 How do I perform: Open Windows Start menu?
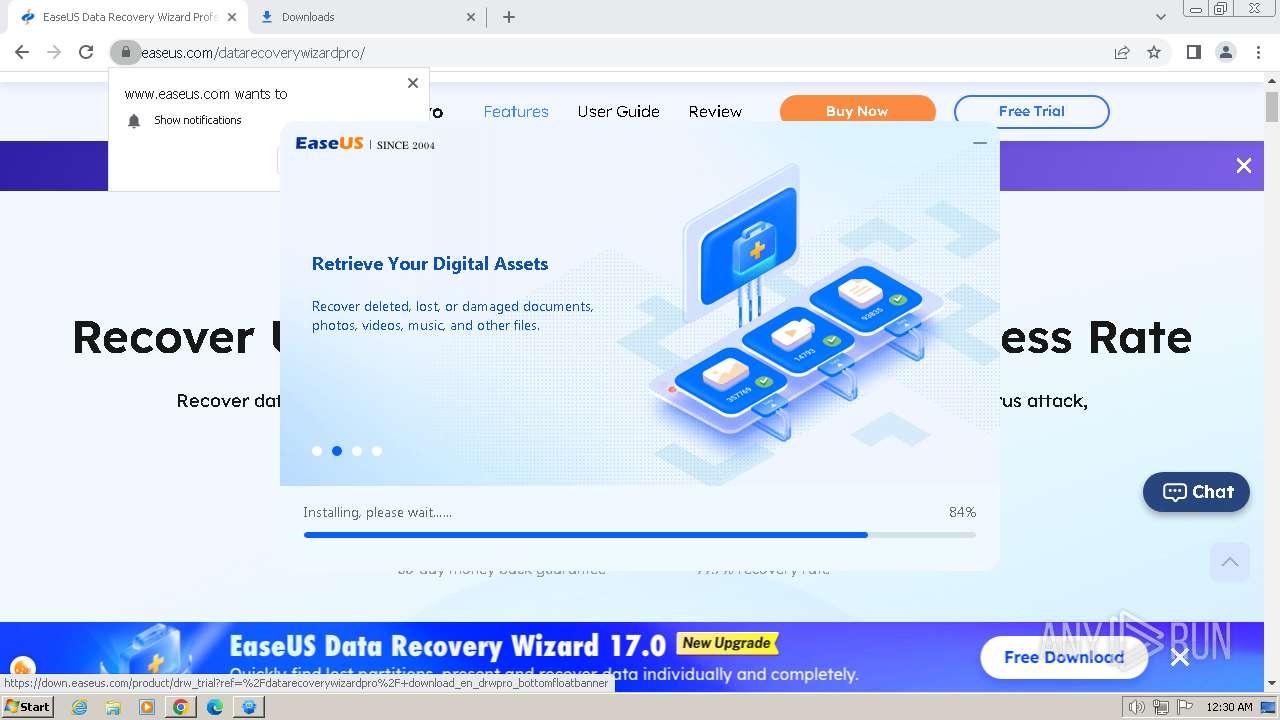click(x=28, y=707)
